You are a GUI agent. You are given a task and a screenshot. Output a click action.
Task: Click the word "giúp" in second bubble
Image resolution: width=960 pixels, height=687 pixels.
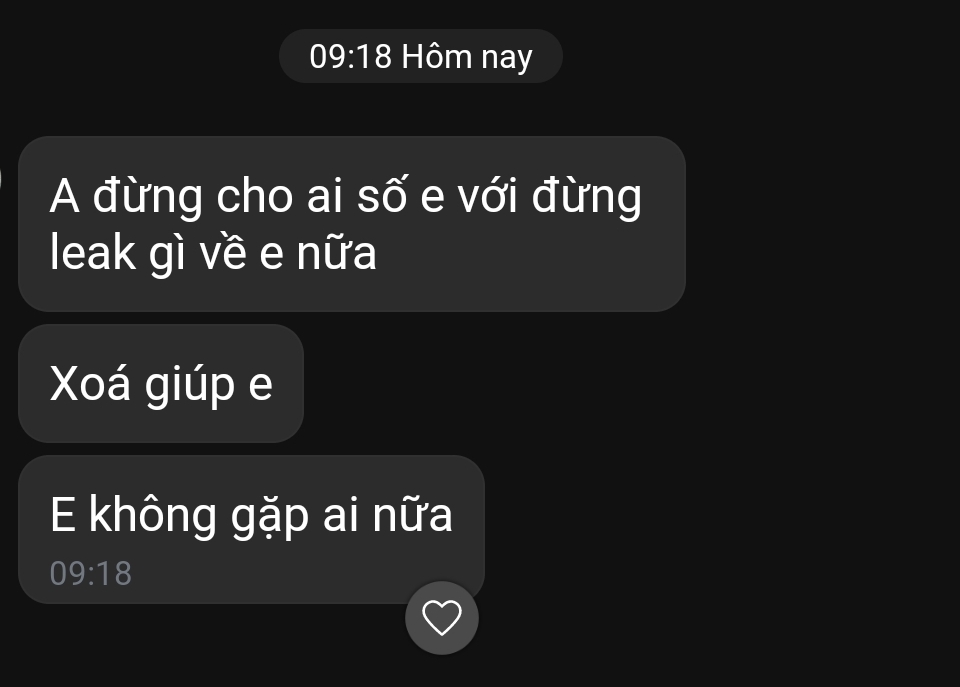click(190, 386)
